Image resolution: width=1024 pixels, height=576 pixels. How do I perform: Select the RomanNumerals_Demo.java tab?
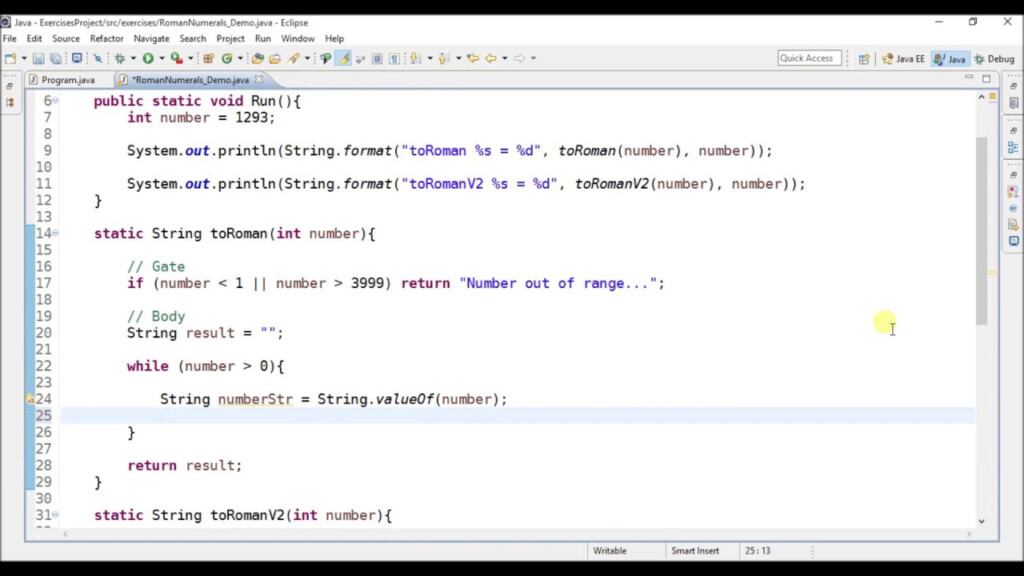click(190, 80)
